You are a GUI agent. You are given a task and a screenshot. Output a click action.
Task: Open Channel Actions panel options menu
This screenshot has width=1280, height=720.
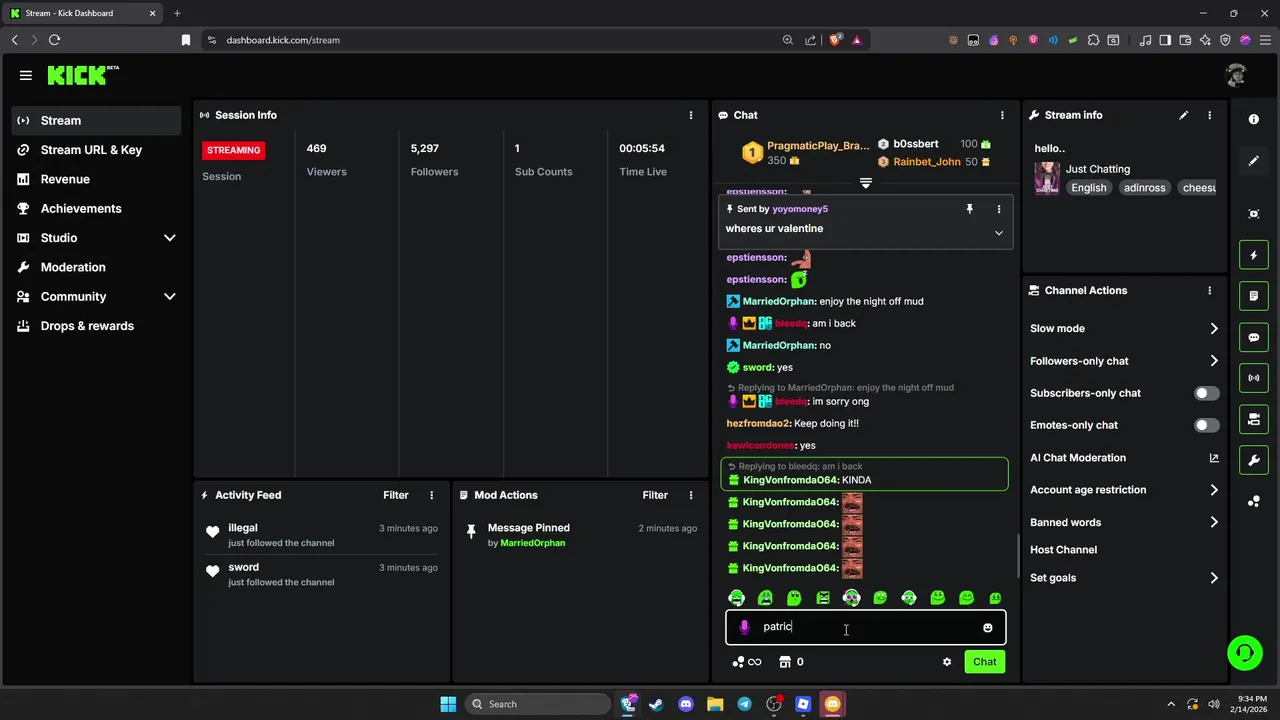tap(1209, 291)
